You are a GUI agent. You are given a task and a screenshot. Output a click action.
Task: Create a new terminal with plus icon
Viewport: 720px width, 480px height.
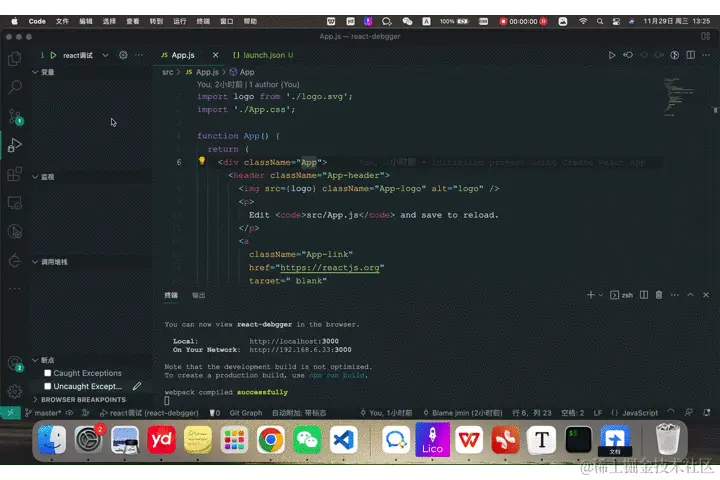[x=591, y=295]
